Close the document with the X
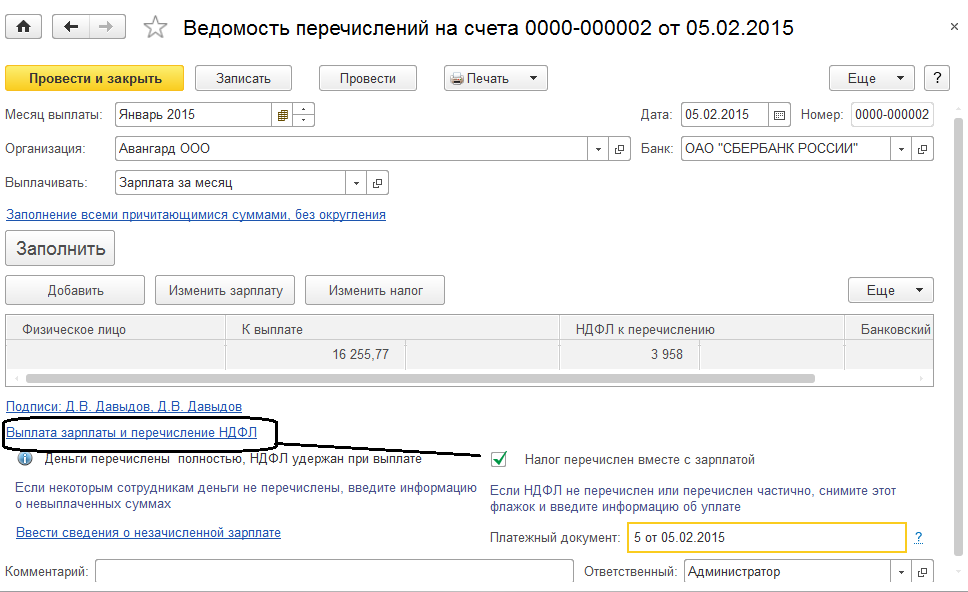 [x=954, y=27]
